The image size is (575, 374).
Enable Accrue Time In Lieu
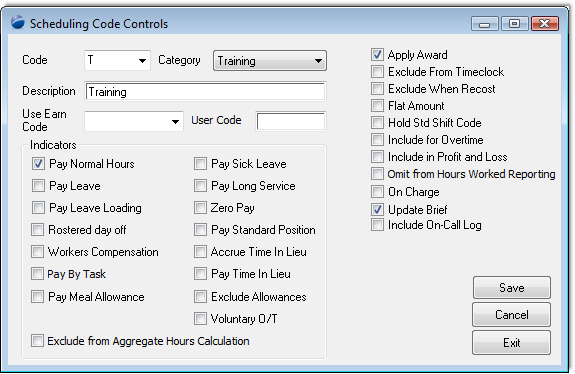pyautogui.click(x=200, y=252)
